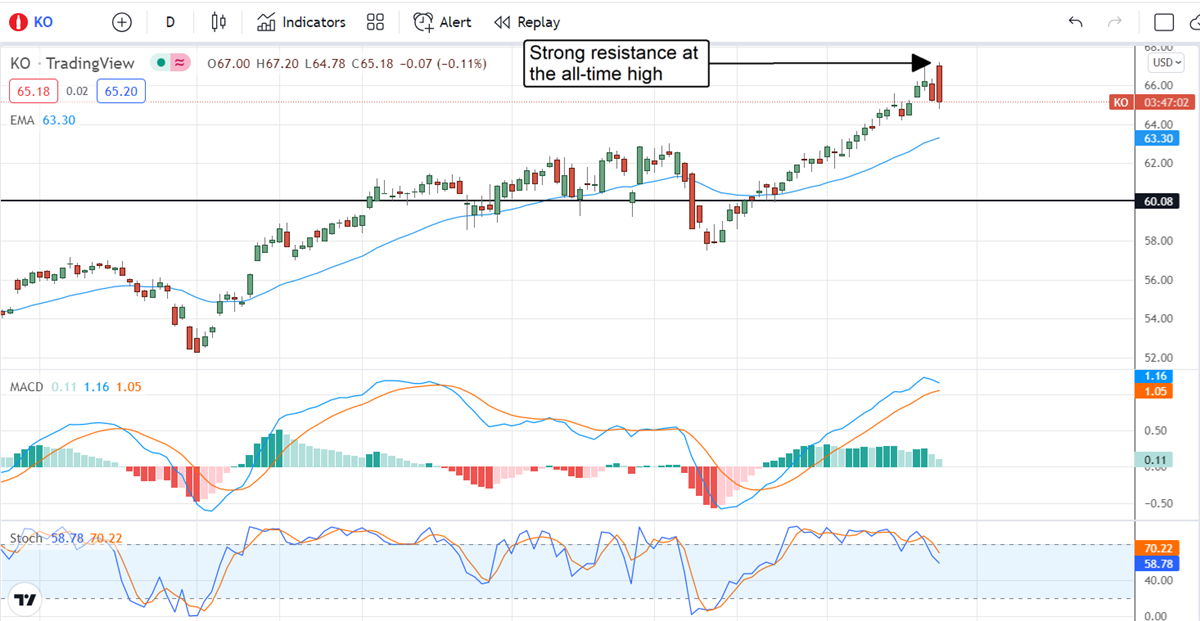Open the candlestick chart style selector
This screenshot has width=1200, height=621.
219,22
